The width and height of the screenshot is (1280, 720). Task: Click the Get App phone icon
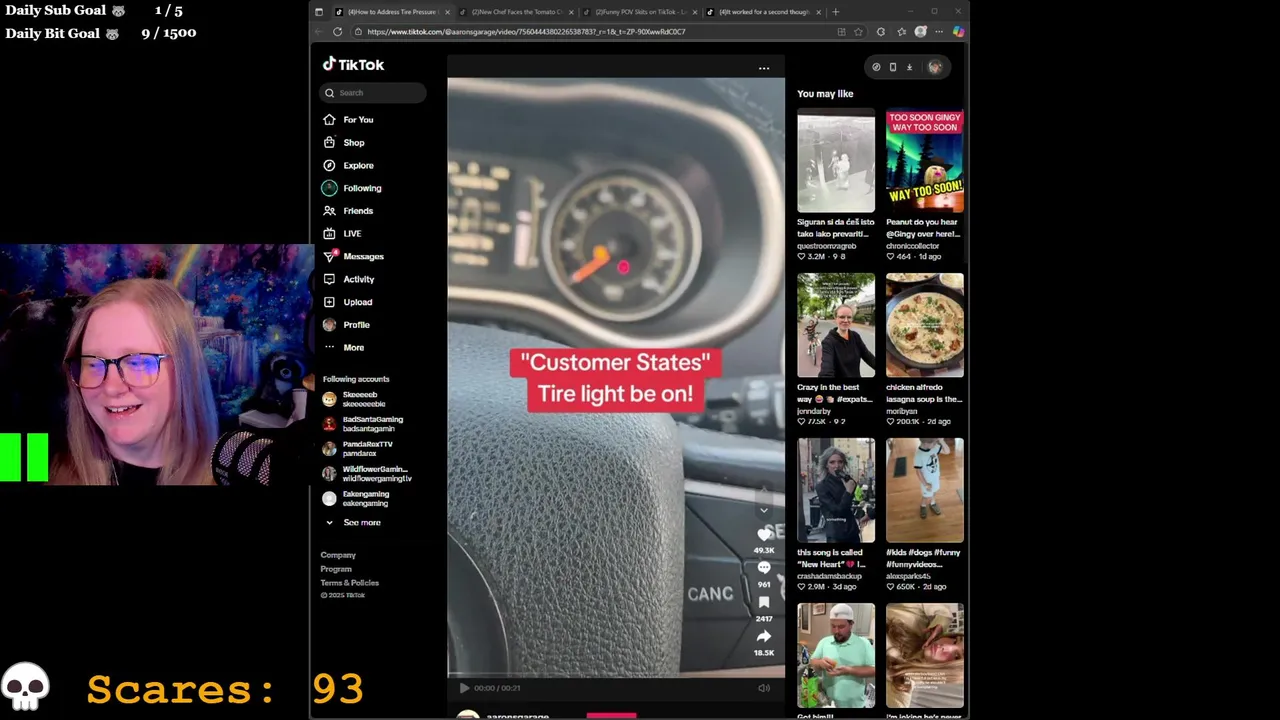click(893, 67)
